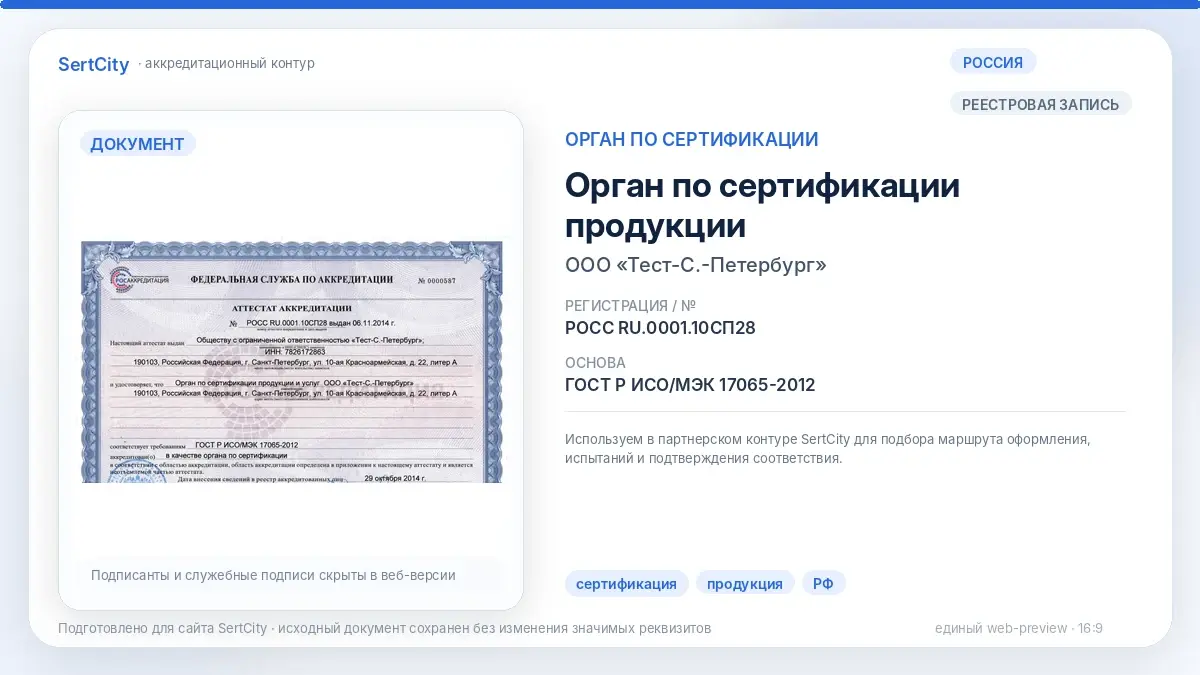Click АТТЕСТАТ АККРЕДИТАЦИИ title in certificate

pos(291,308)
